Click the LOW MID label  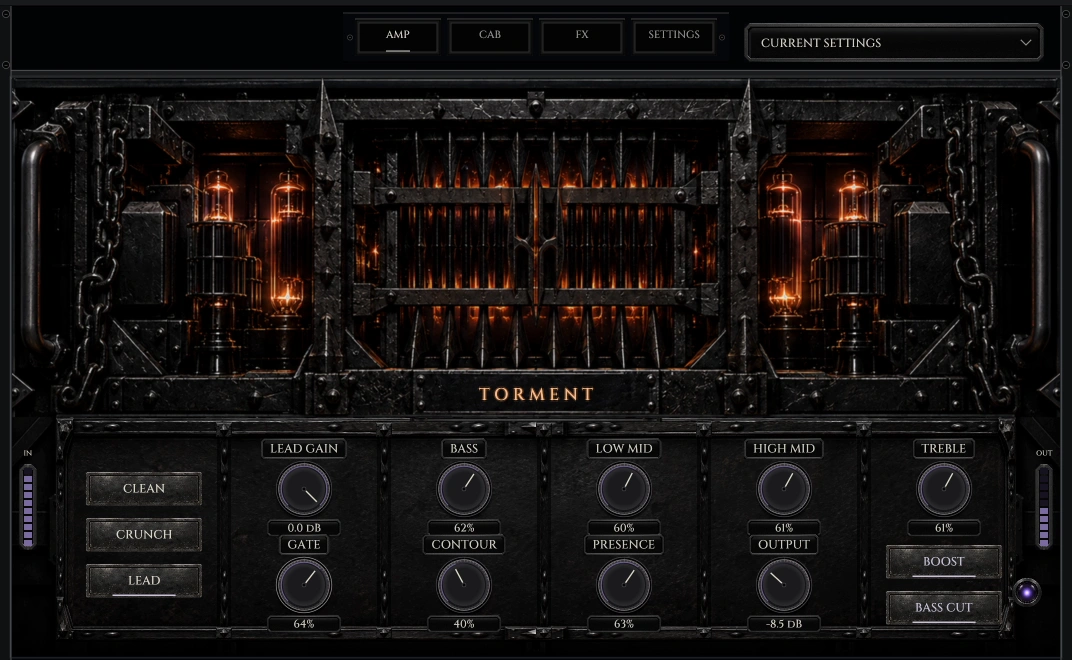pos(624,449)
